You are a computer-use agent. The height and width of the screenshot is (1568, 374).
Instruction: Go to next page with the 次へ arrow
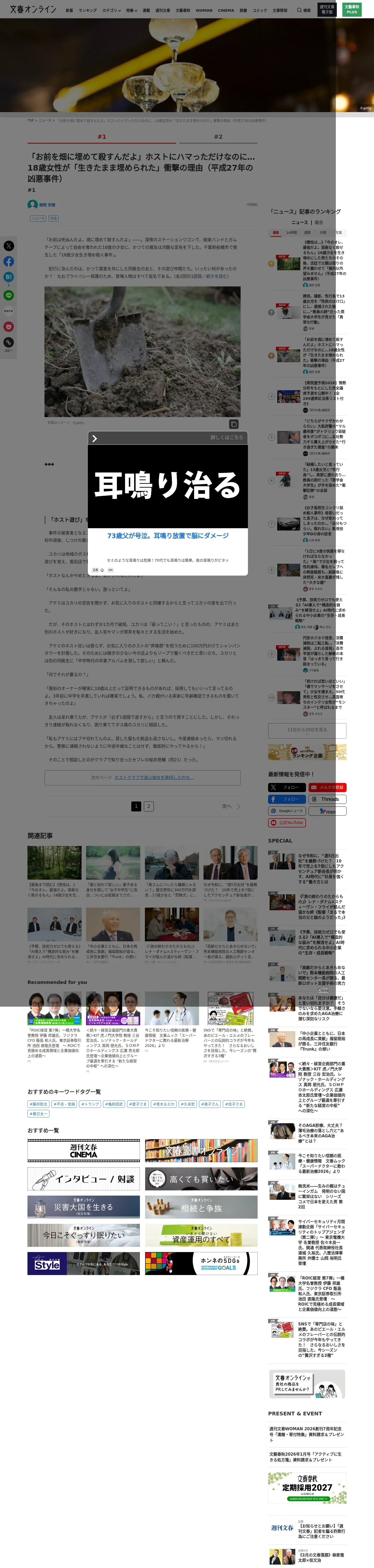coord(231,806)
